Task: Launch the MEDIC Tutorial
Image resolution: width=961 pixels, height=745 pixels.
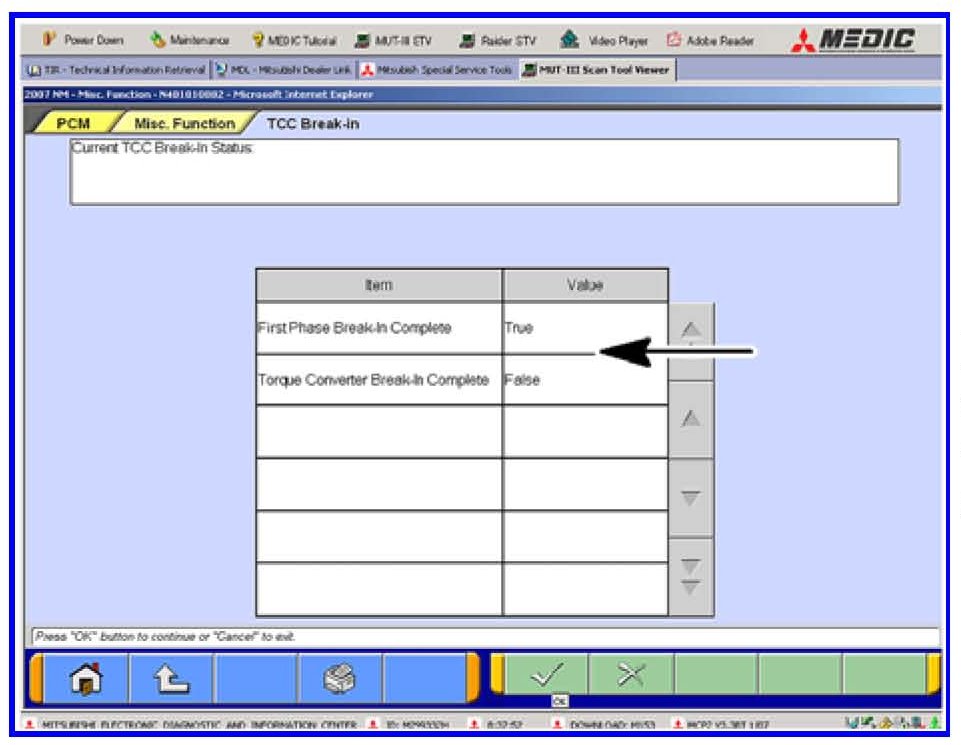Action: coord(295,41)
